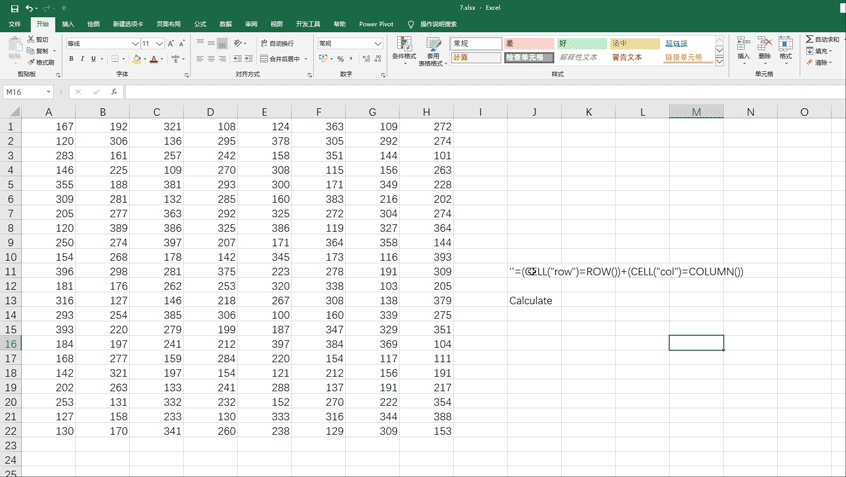Toggle bottom vertical alignment
Image resolution: width=846 pixels, height=477 pixels.
click(222, 43)
